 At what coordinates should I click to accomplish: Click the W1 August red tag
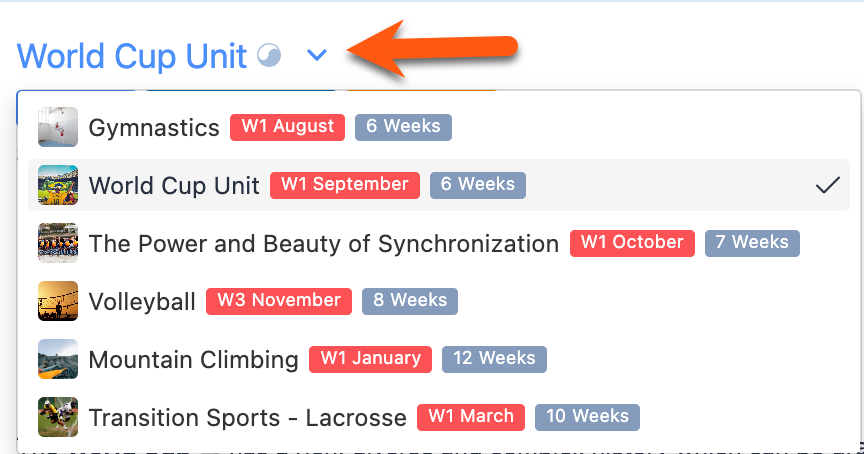[x=287, y=127]
